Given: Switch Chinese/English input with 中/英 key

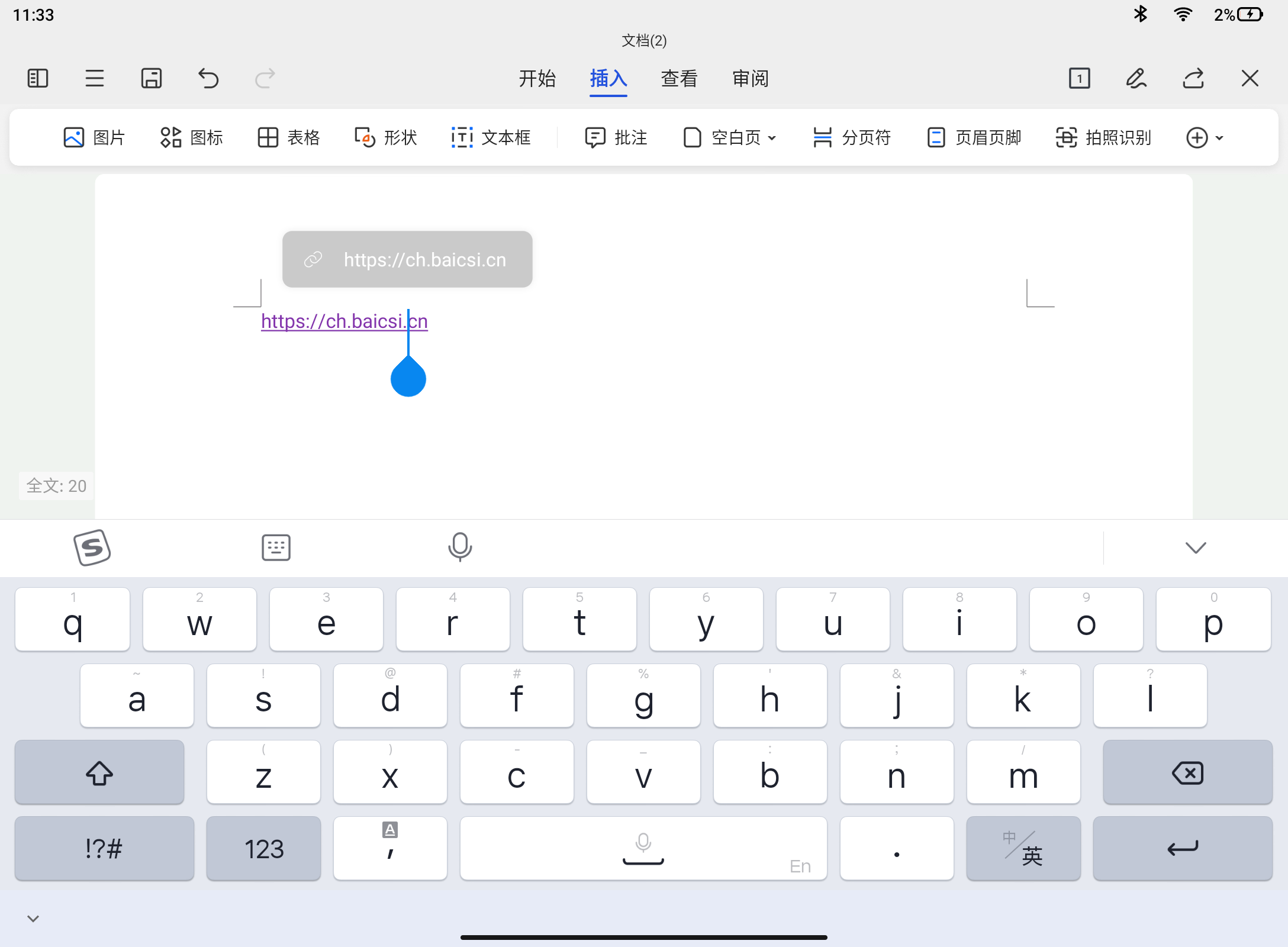Looking at the screenshot, I should point(1023,848).
